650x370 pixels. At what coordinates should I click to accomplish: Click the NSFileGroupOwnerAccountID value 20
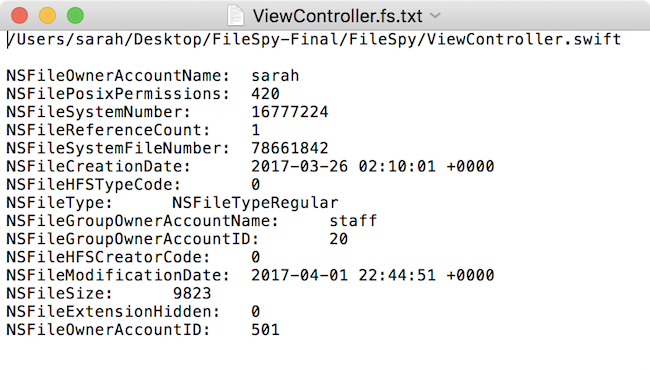click(339, 239)
